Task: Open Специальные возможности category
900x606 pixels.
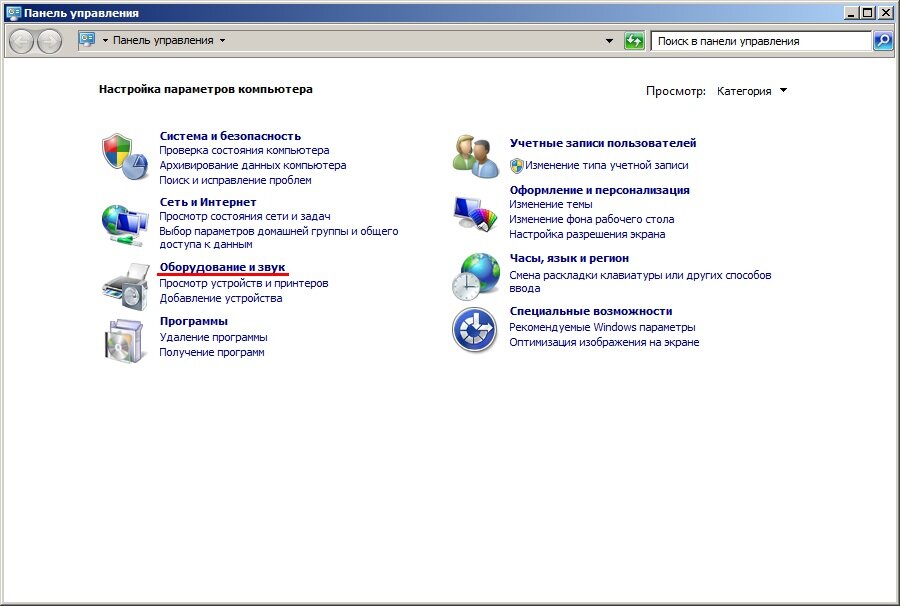Action: coord(591,311)
